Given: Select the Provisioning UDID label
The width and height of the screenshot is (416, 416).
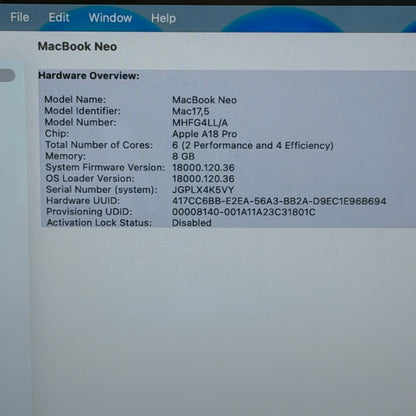Looking at the screenshot, I should click(x=89, y=211).
